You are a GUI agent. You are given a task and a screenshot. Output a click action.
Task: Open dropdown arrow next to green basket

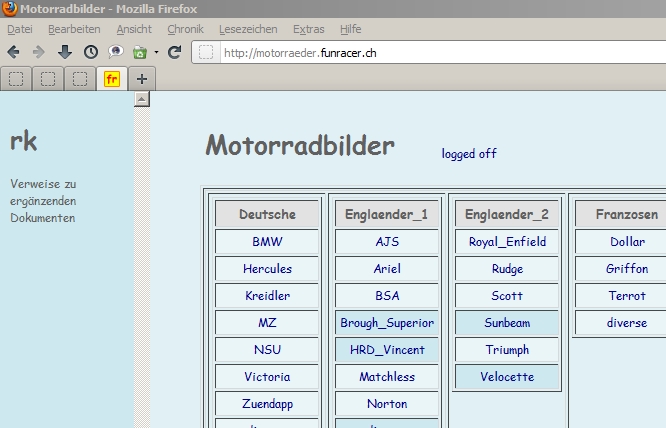tap(156, 52)
